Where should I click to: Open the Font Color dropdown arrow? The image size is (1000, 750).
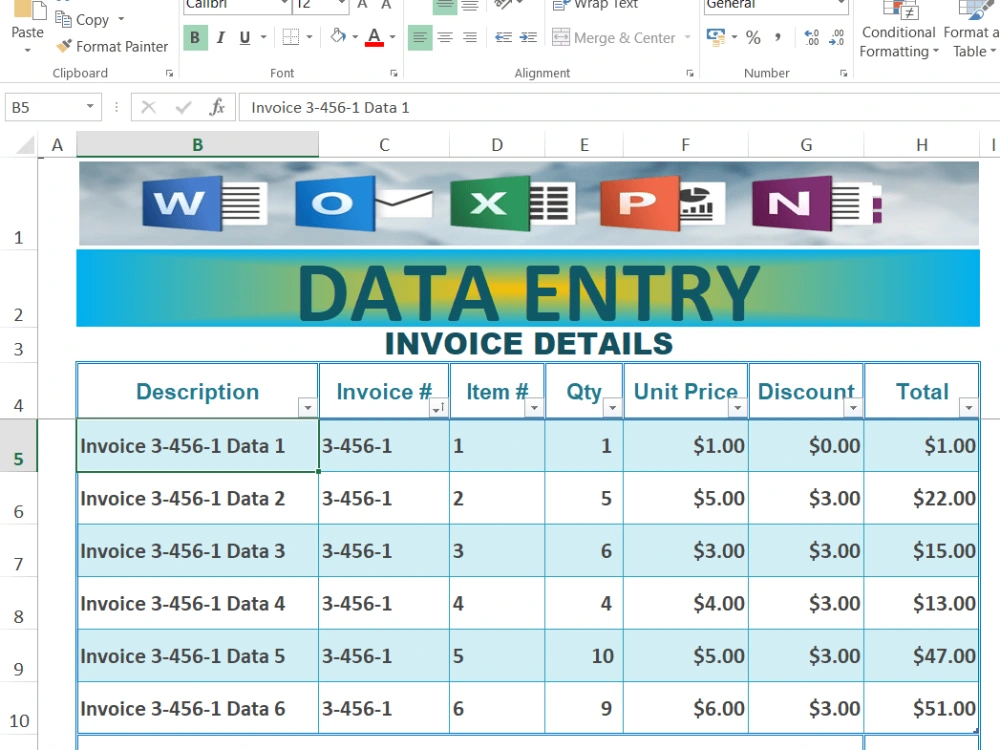(392, 37)
